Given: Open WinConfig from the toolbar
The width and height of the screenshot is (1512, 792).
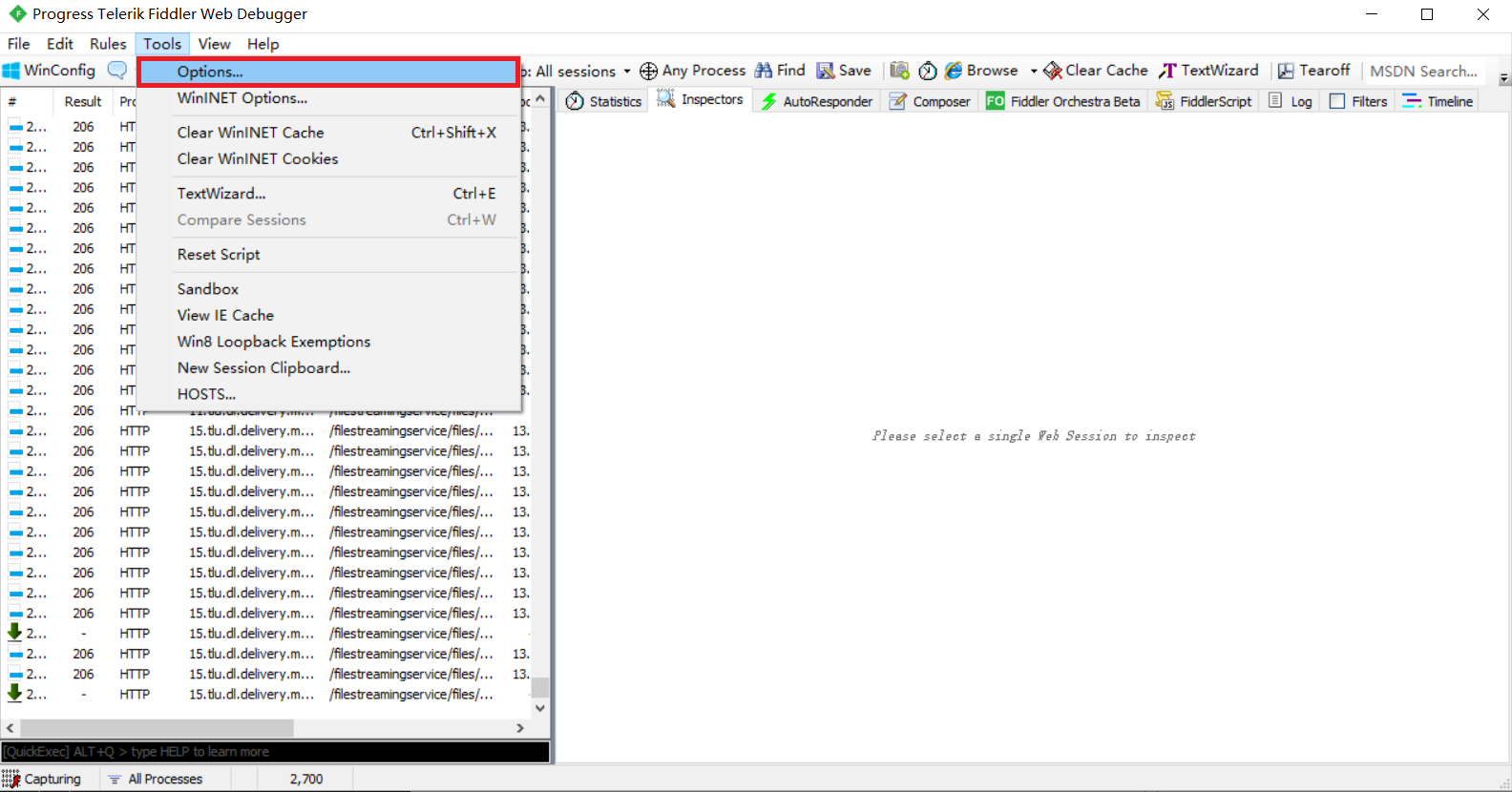Looking at the screenshot, I should pos(50,71).
